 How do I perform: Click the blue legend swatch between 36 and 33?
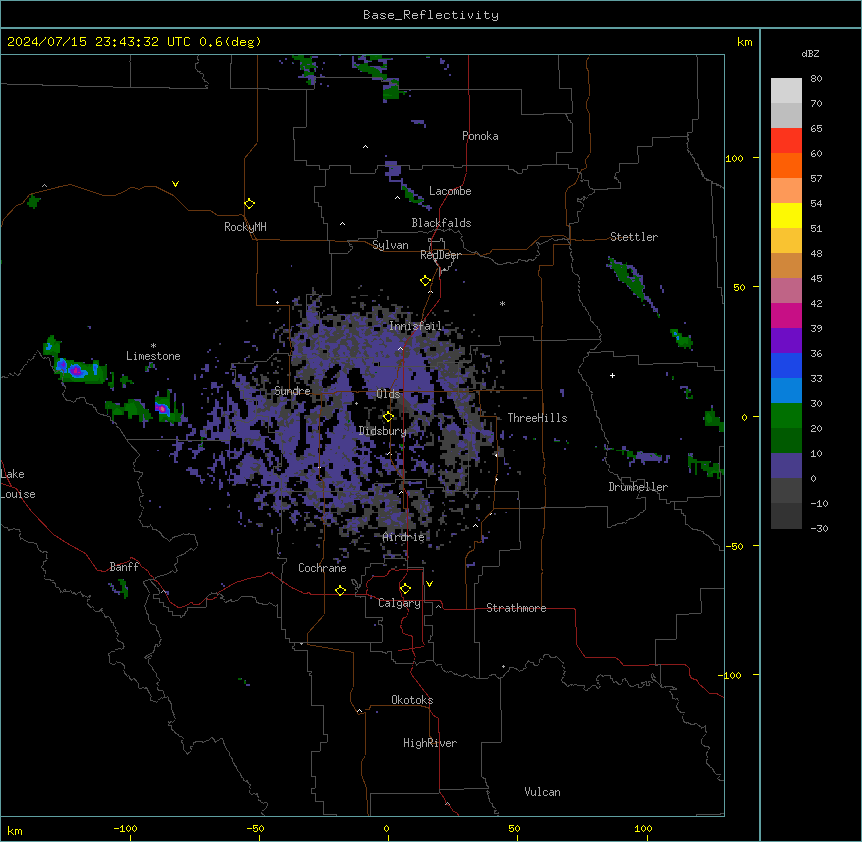pyautogui.click(x=786, y=365)
